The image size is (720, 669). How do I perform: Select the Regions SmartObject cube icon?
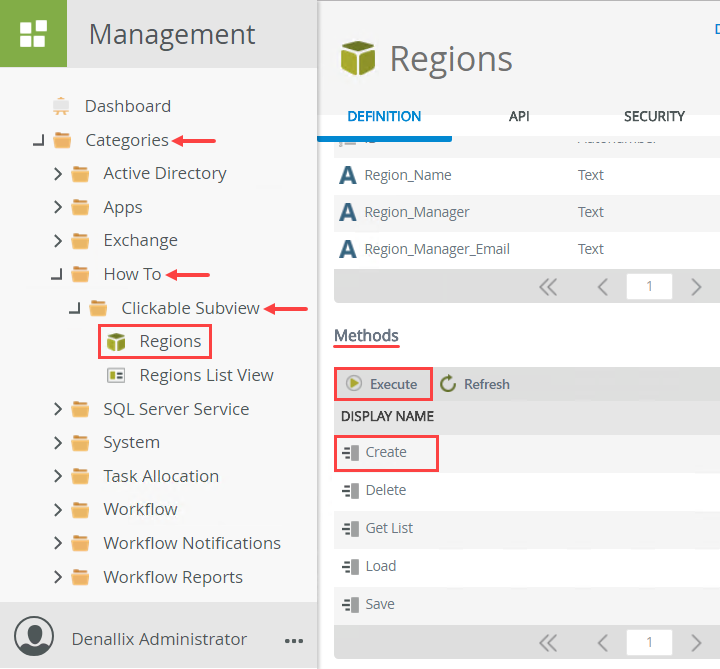(x=116, y=342)
